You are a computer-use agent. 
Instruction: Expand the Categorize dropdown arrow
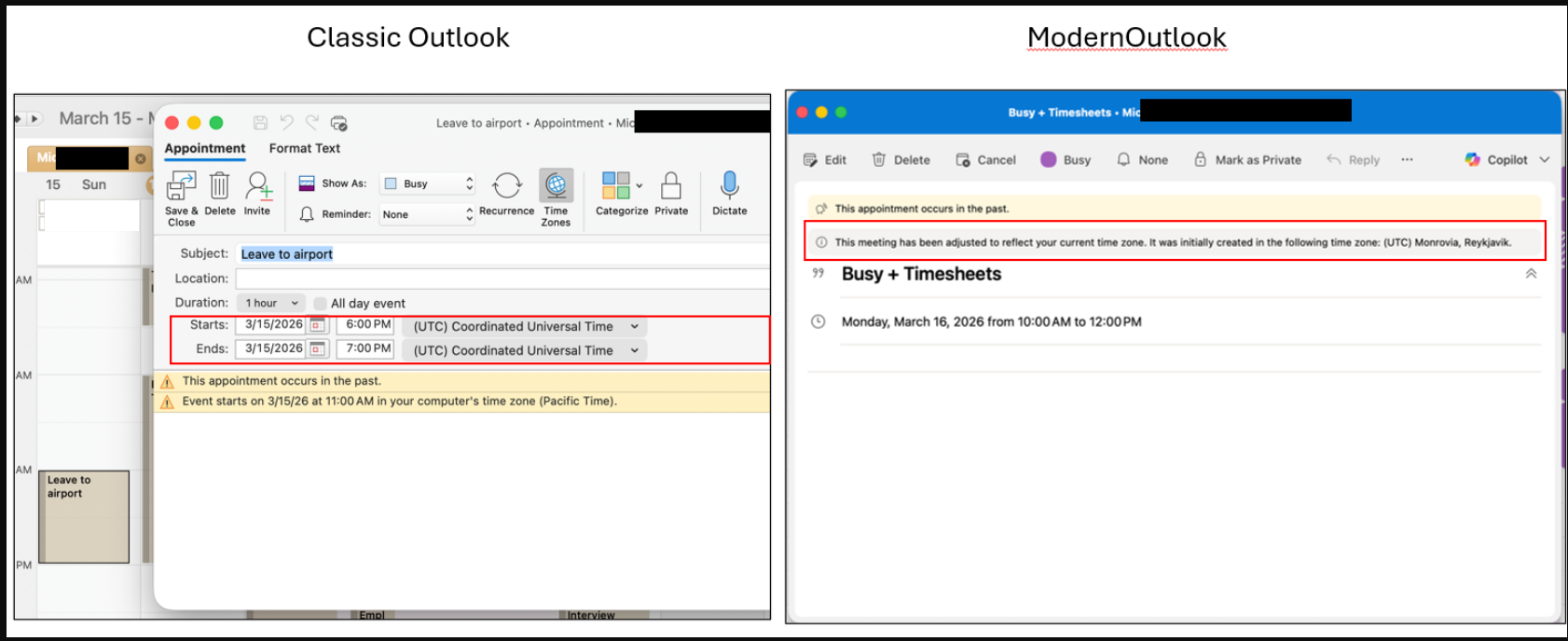[x=640, y=185]
